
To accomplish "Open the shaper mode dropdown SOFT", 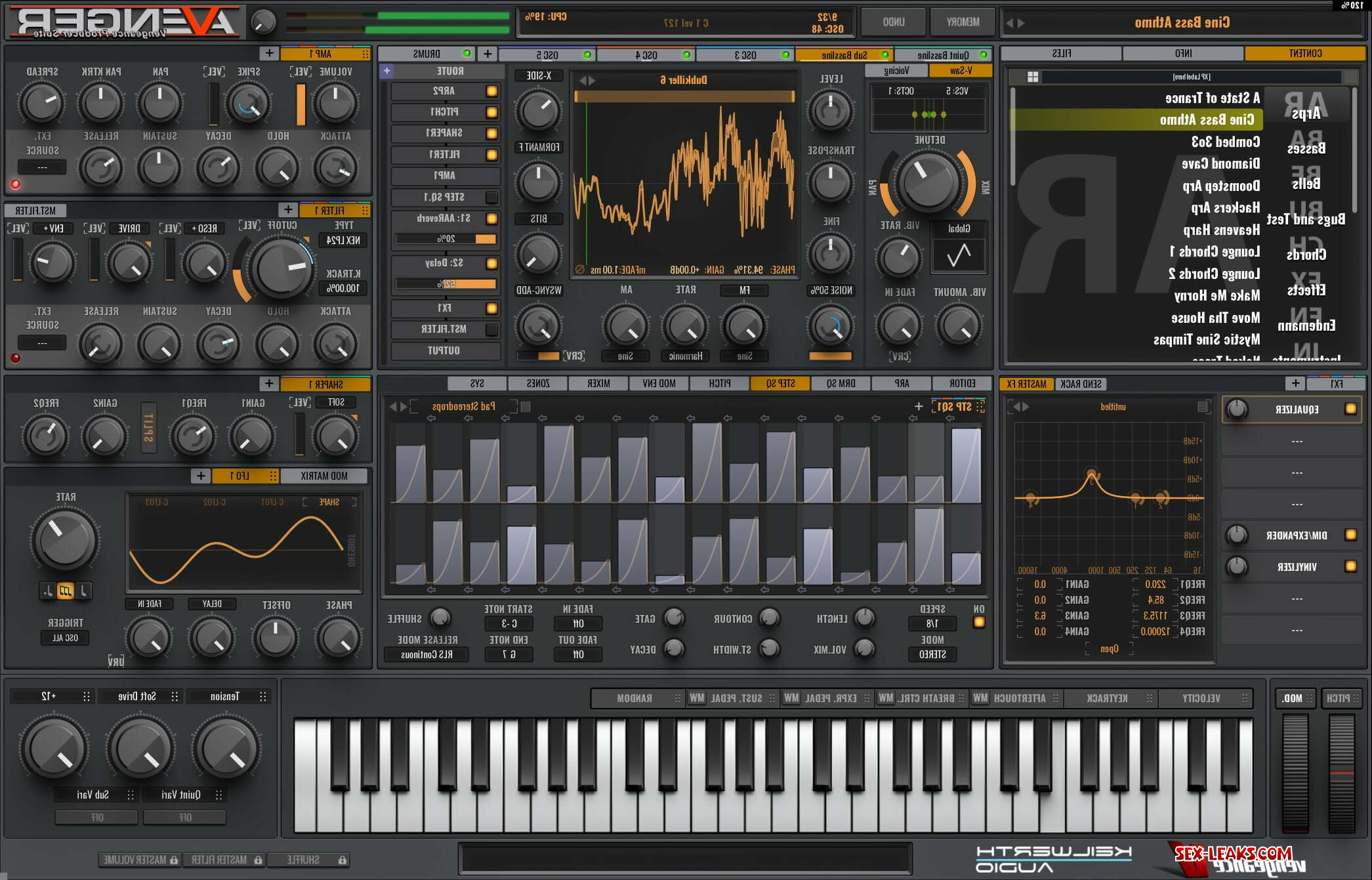I will 337,402.
